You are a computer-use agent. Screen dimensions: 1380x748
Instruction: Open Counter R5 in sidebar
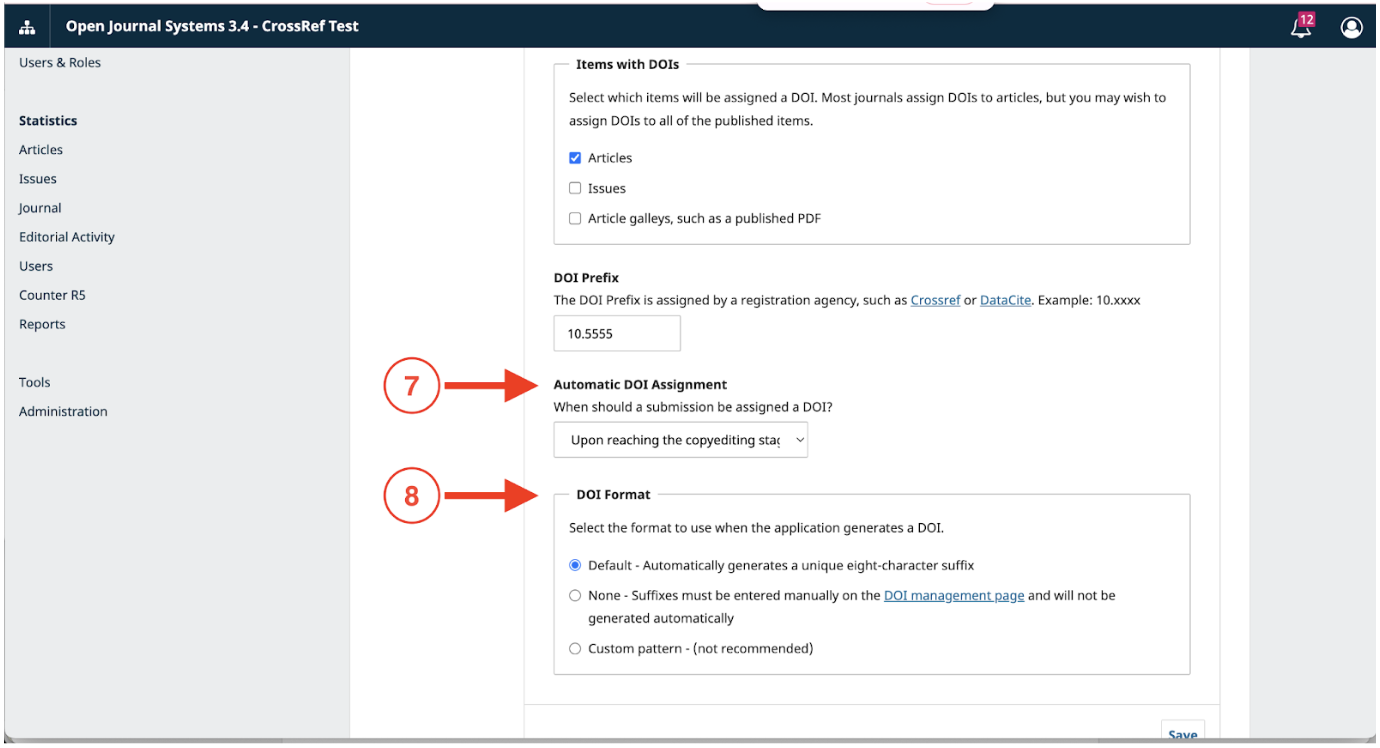tap(52, 295)
